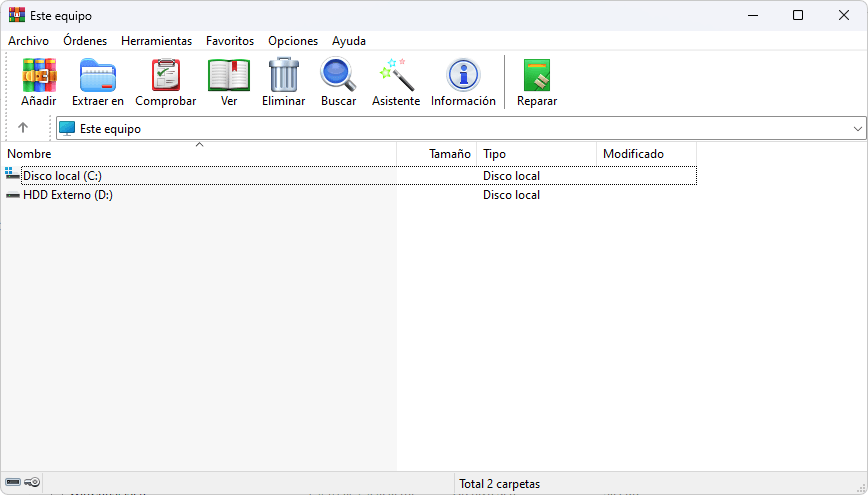
Task: Click Tipo cell of HDD Externo row
Action: pos(511,195)
